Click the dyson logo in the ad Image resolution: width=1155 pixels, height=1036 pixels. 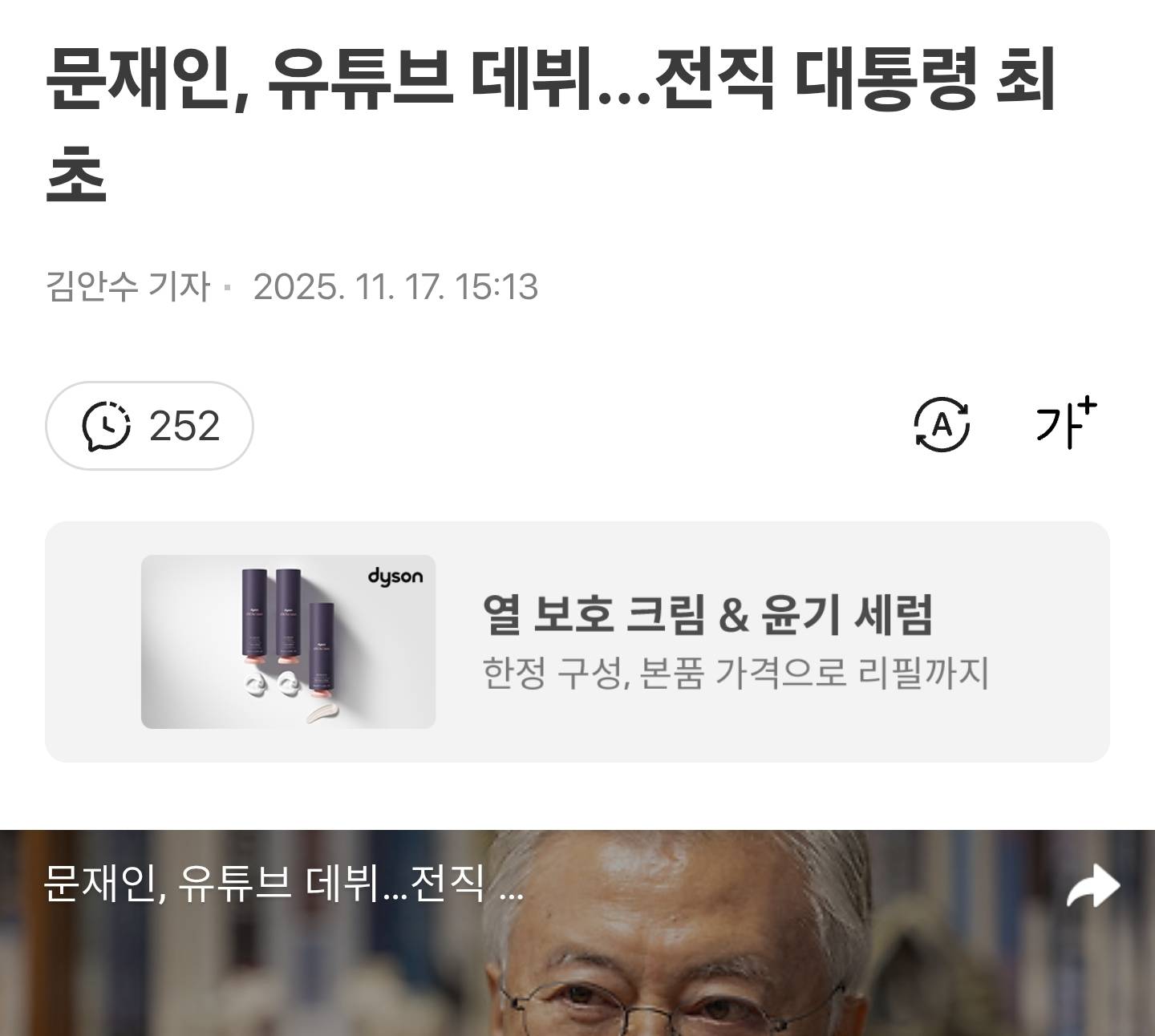pyautogui.click(x=395, y=577)
